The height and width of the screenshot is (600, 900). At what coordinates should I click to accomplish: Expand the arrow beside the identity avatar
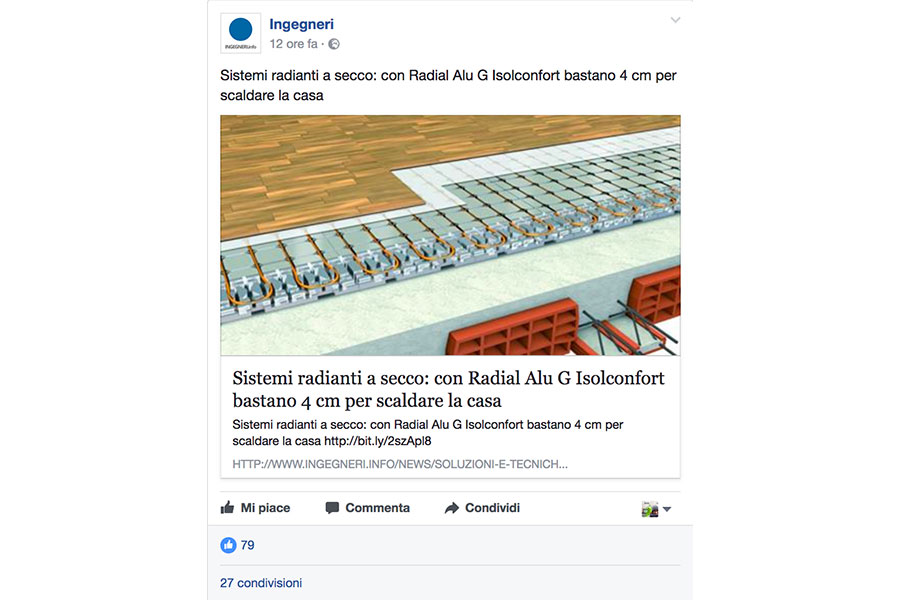point(666,509)
